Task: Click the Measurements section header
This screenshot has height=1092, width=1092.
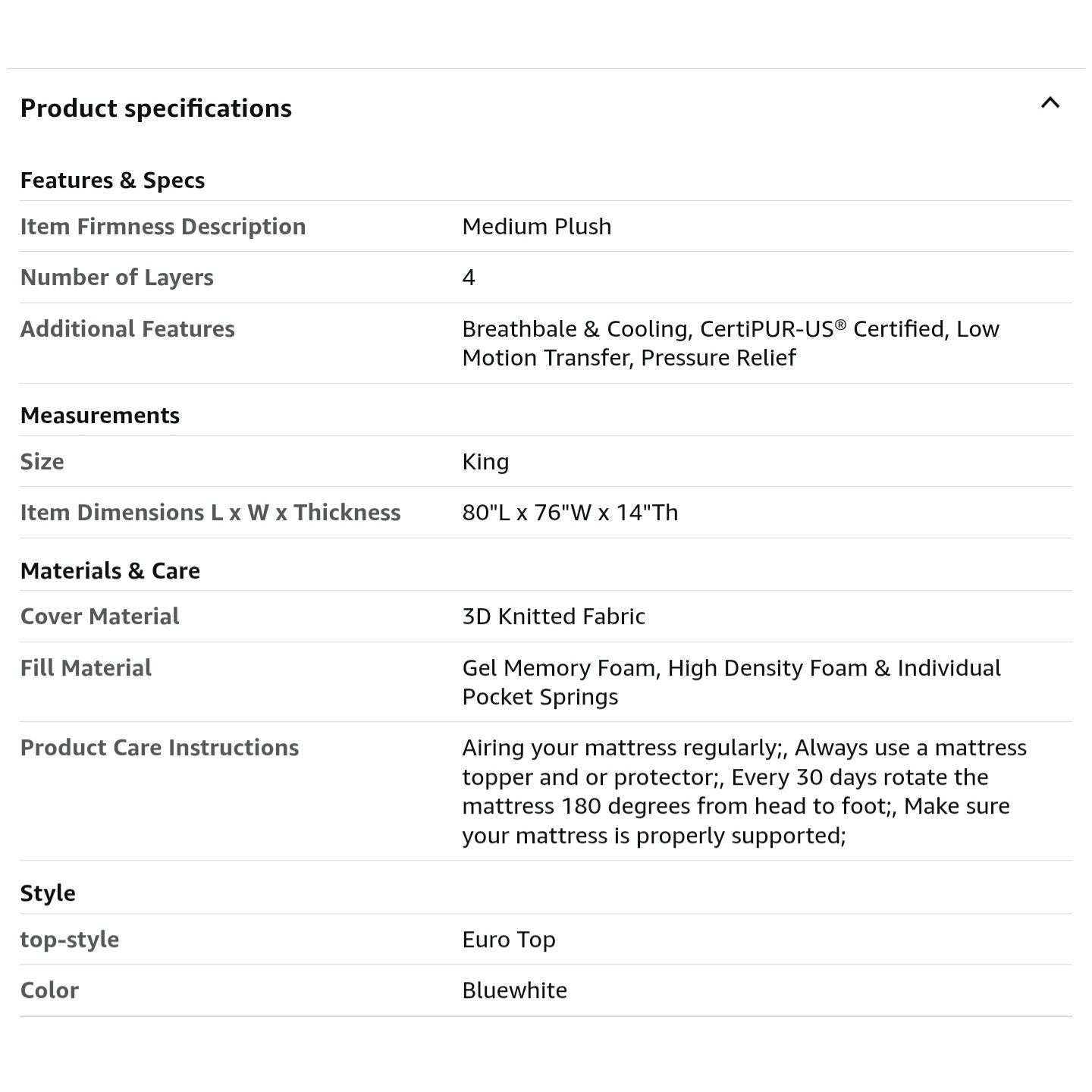Action: point(99,416)
